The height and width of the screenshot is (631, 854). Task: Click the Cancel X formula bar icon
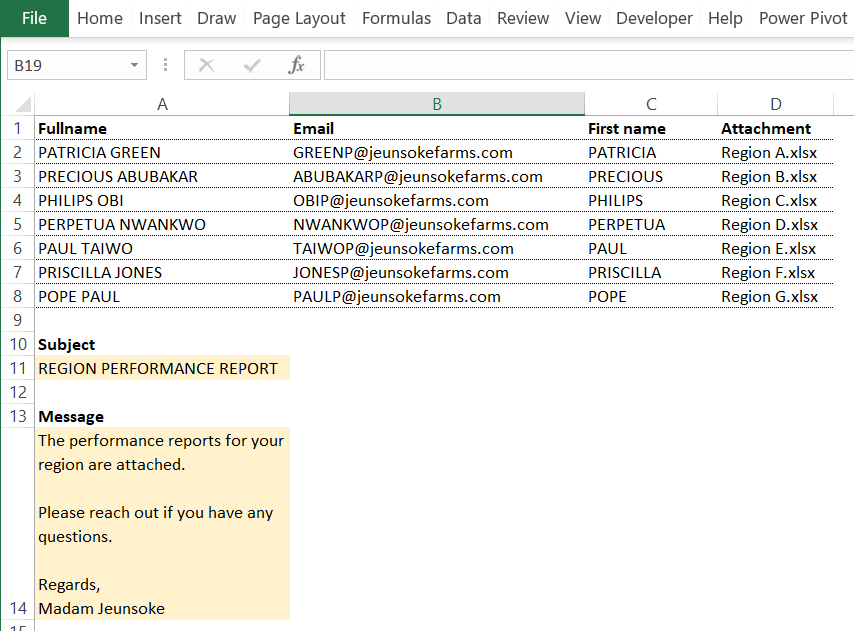pos(206,65)
